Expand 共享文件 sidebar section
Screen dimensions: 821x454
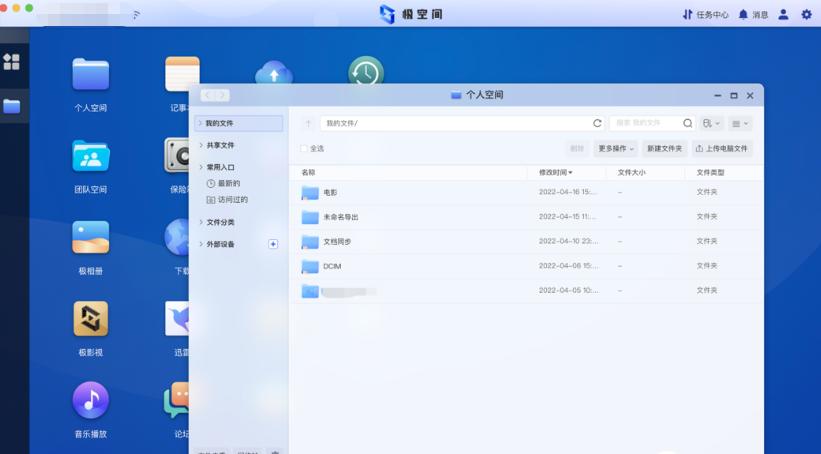(x=201, y=145)
